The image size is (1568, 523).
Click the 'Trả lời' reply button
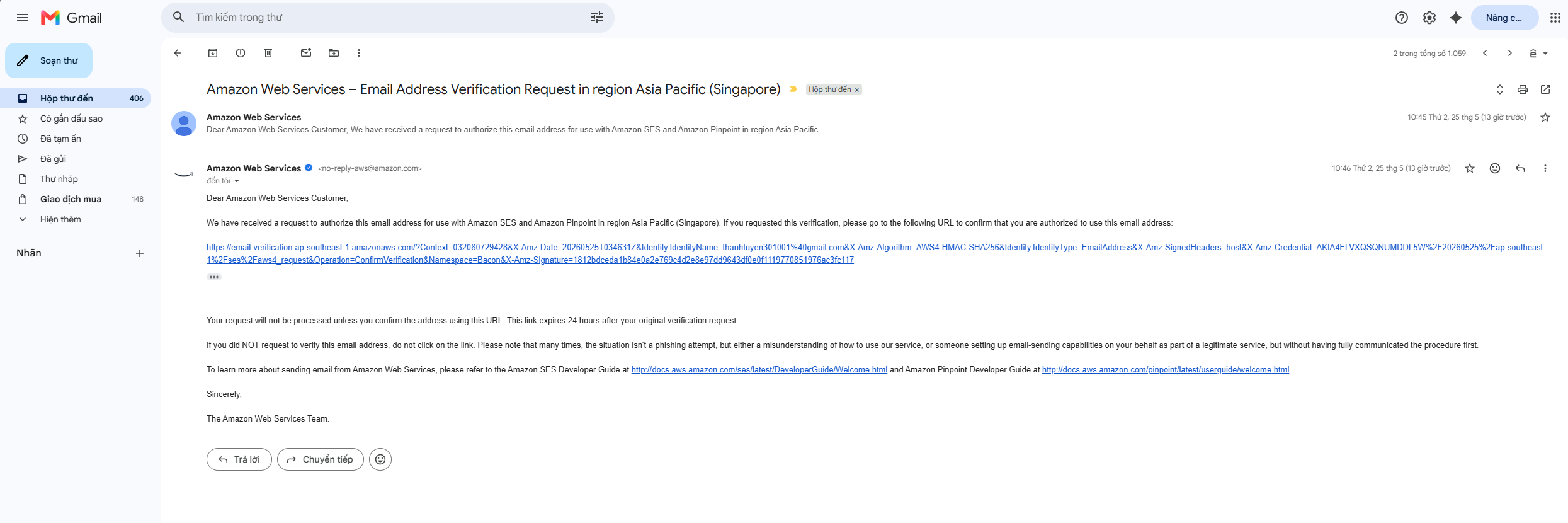(x=239, y=459)
